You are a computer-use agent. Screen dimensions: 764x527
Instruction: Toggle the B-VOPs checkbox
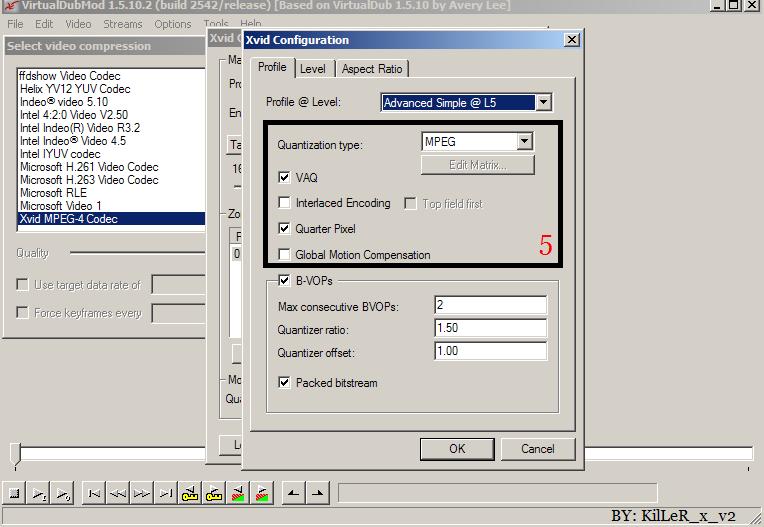tap(284, 281)
